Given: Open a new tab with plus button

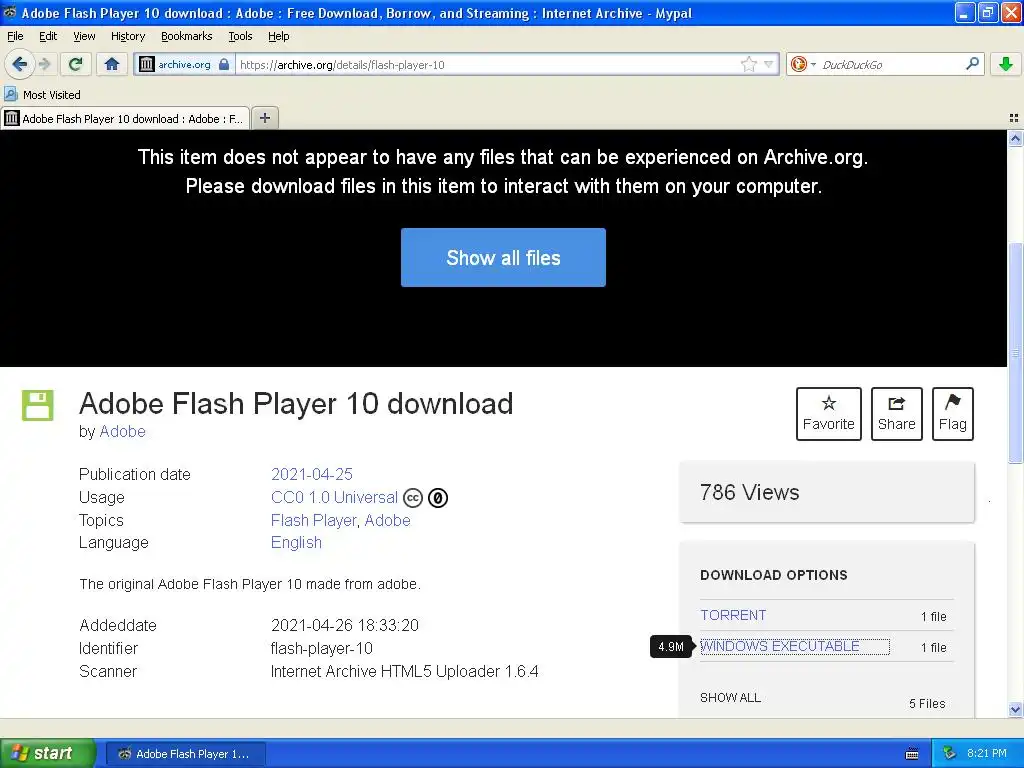Looking at the screenshot, I should [x=264, y=118].
